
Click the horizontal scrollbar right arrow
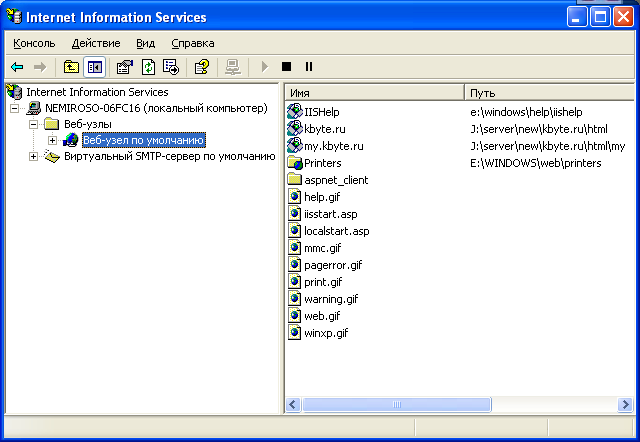point(625,404)
